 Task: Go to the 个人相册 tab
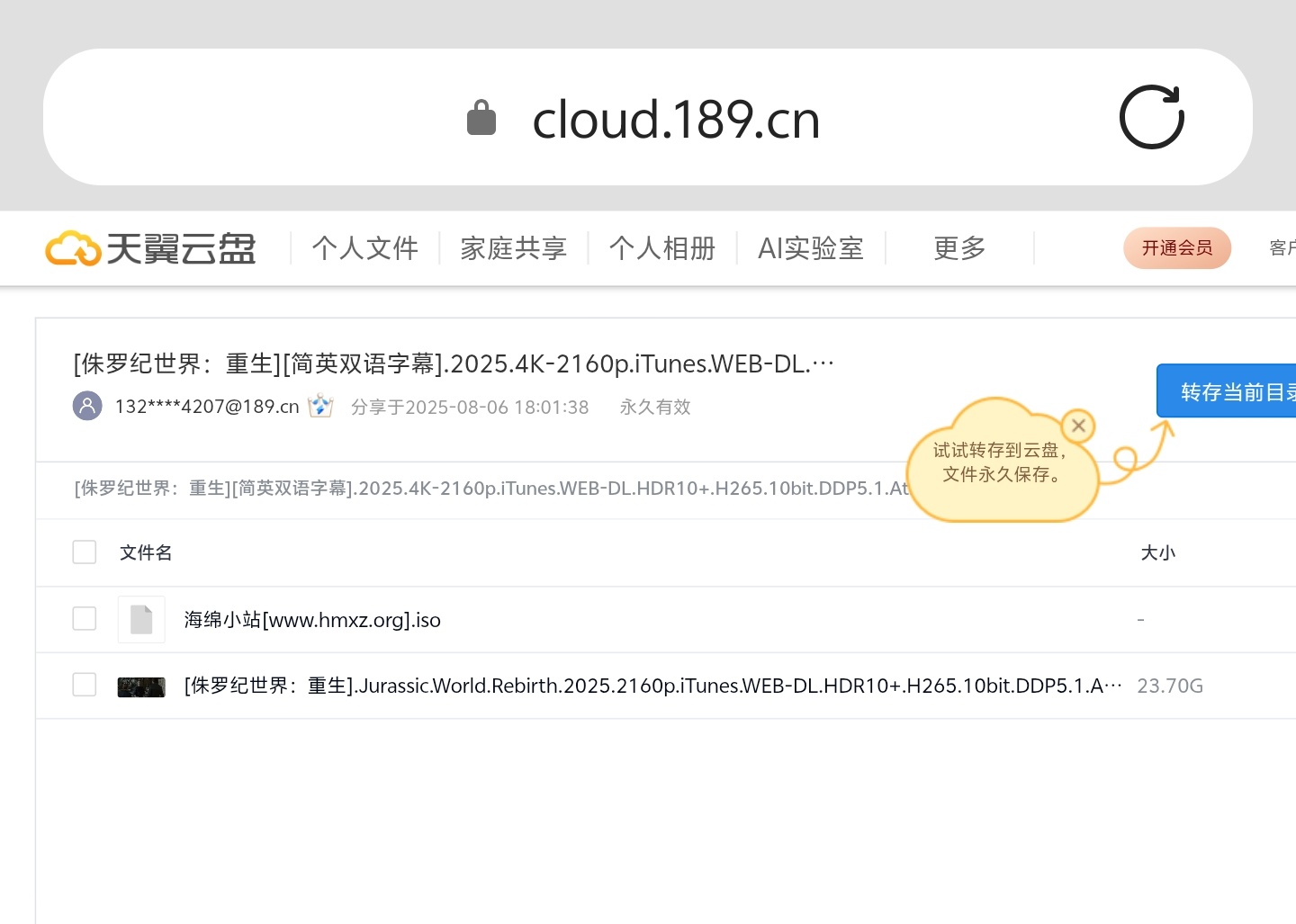pyautogui.click(x=662, y=248)
